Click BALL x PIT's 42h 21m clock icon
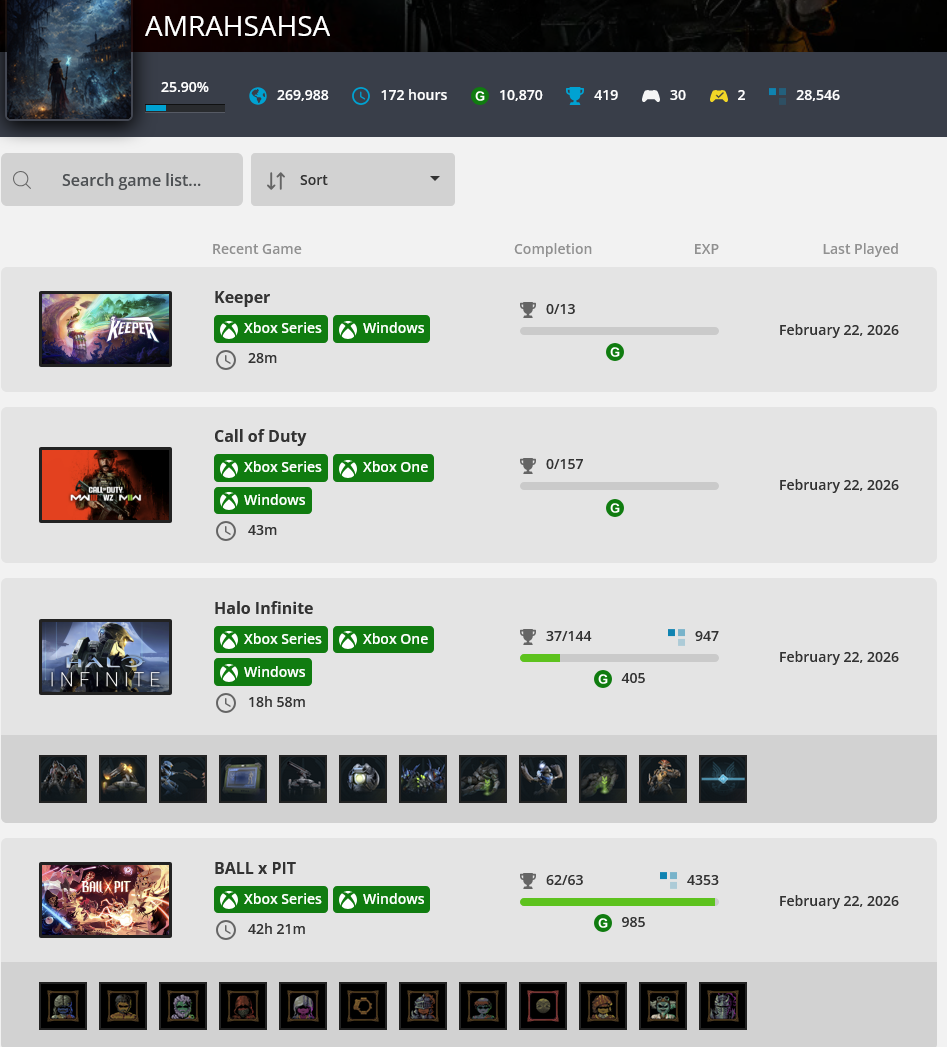Image resolution: width=947 pixels, height=1047 pixels. pos(226,930)
